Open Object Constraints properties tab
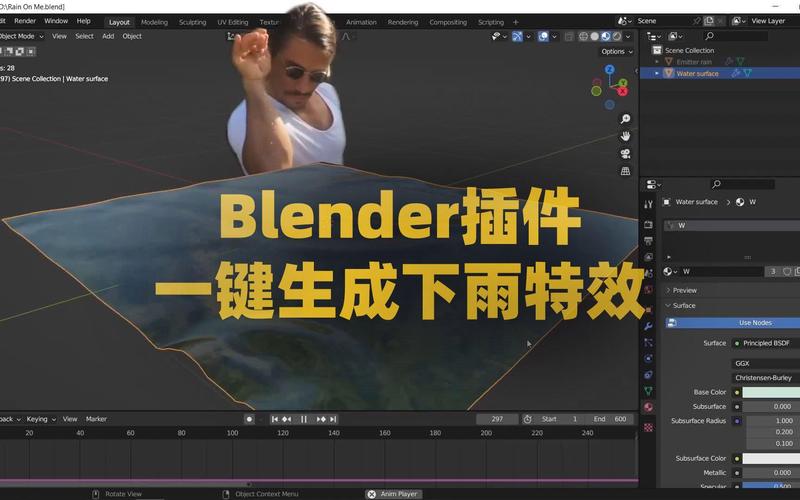This screenshot has height=500, width=800. click(x=648, y=375)
